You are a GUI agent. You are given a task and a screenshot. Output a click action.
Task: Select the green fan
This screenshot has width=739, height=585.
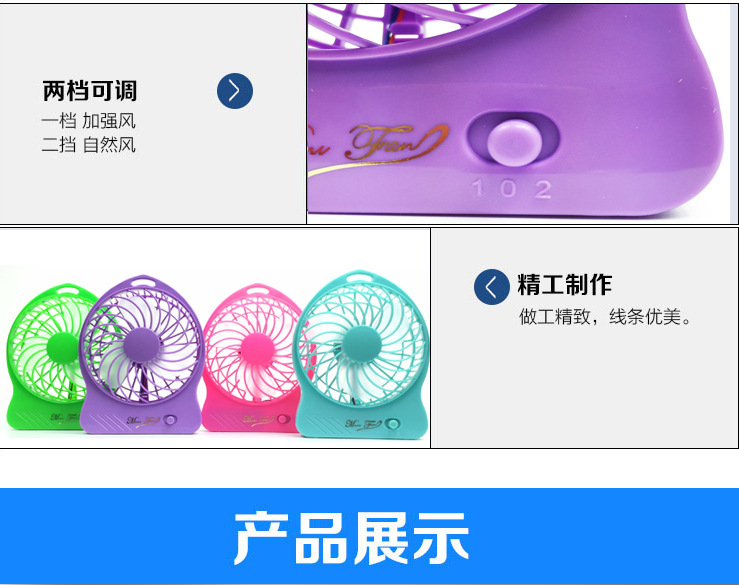(45, 357)
